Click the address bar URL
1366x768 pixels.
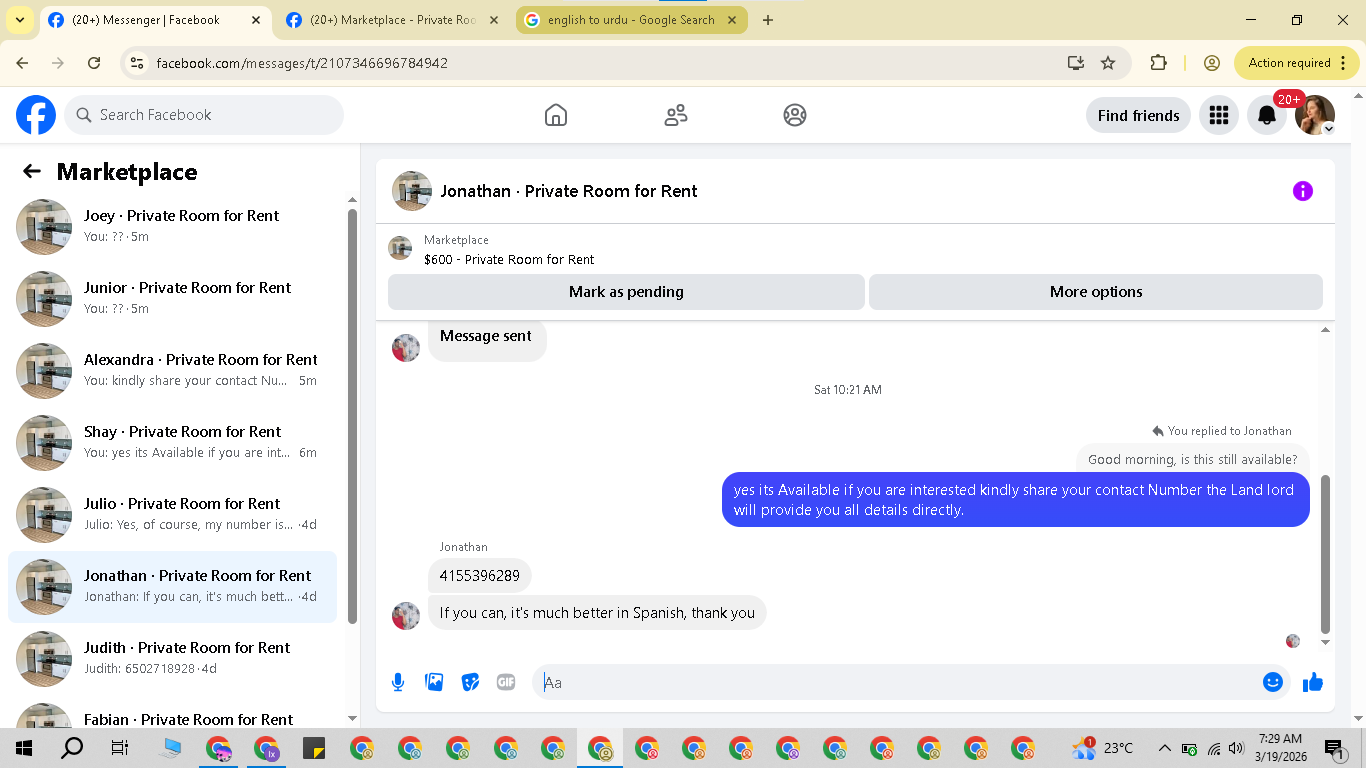click(x=302, y=63)
